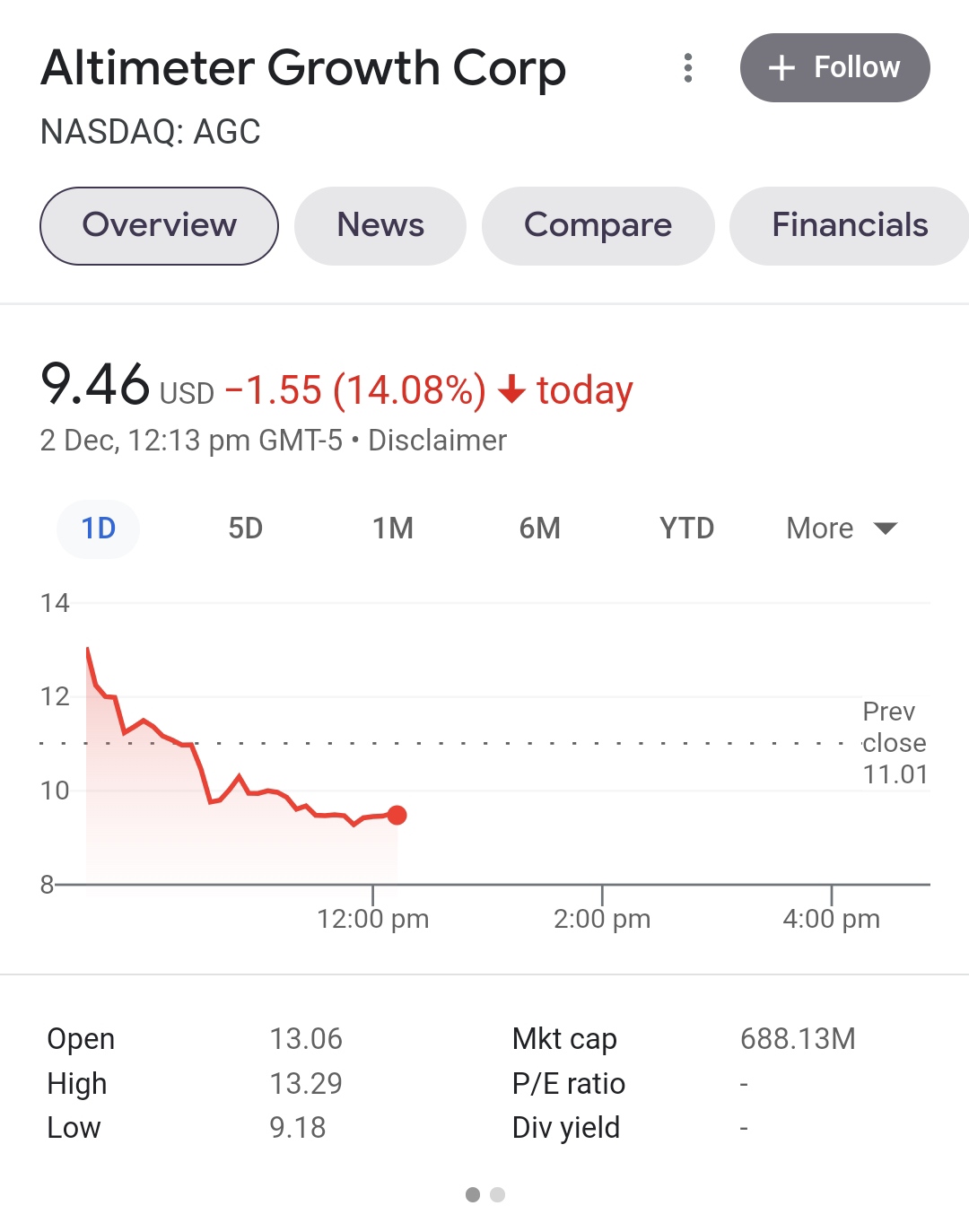
Task: Open the Financials tab
Action: pos(849,225)
